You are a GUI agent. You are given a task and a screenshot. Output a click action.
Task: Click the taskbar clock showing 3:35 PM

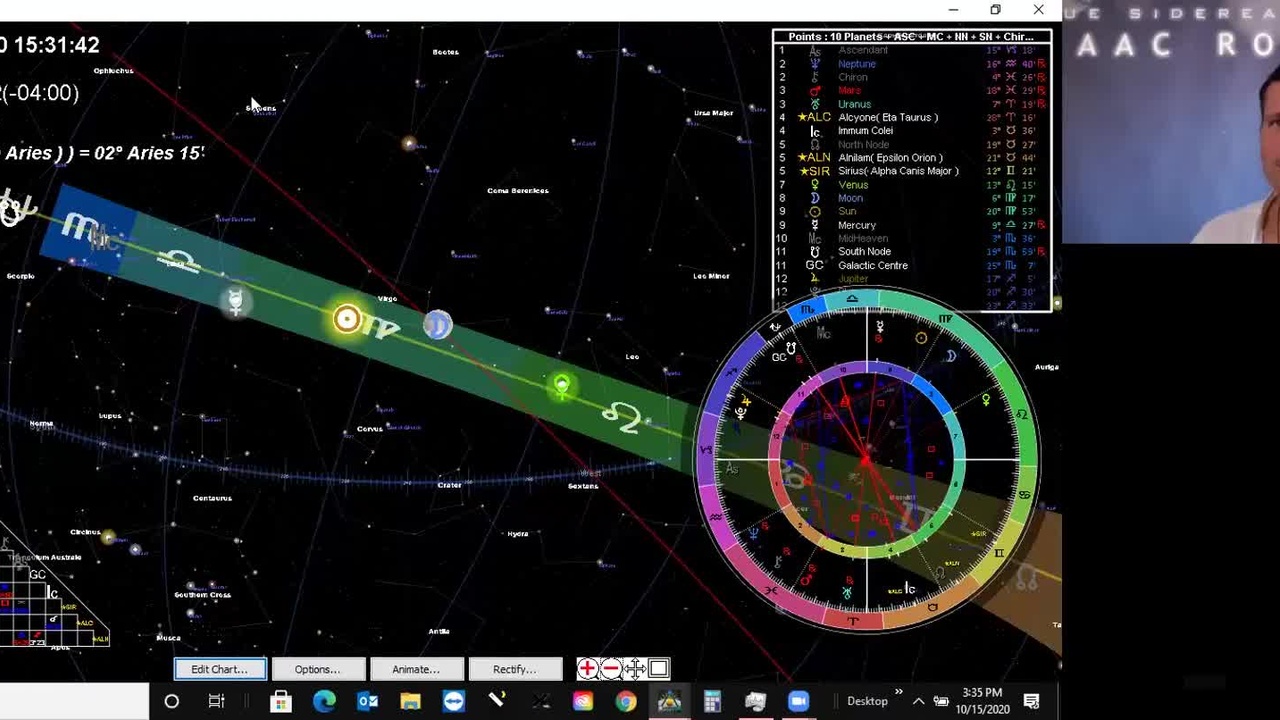pos(981,700)
